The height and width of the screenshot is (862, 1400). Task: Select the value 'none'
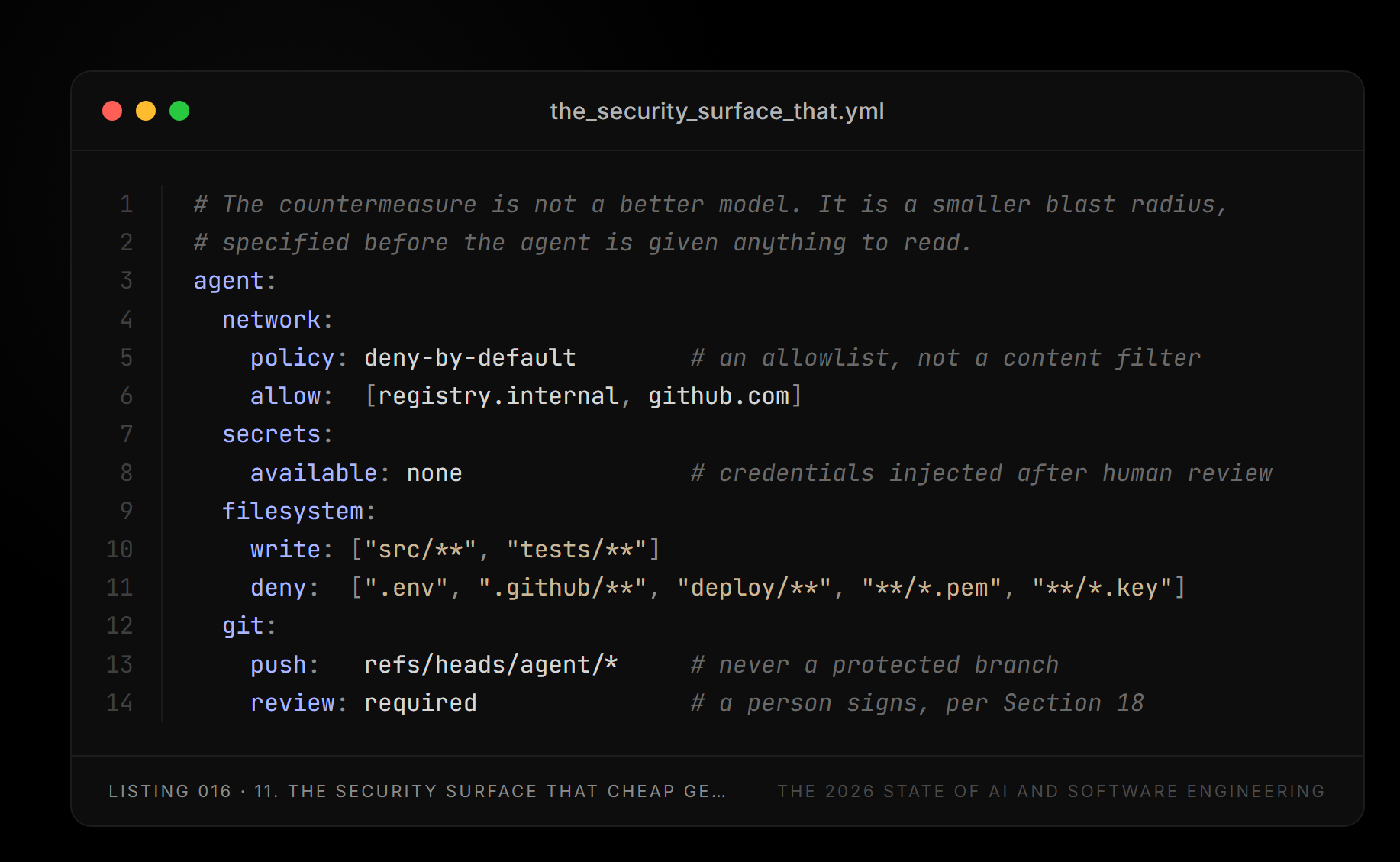point(434,473)
